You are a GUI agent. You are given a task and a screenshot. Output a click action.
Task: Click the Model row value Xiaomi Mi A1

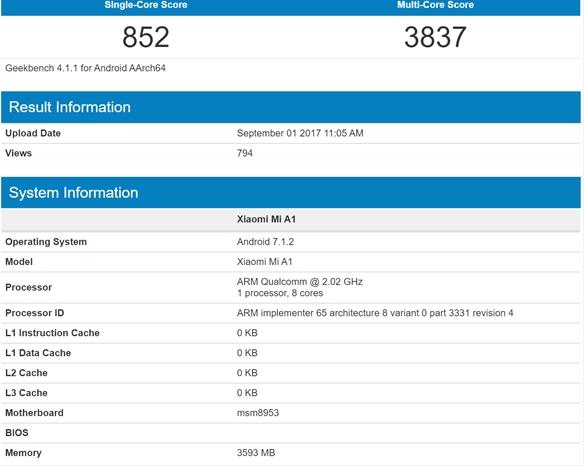tap(264, 262)
